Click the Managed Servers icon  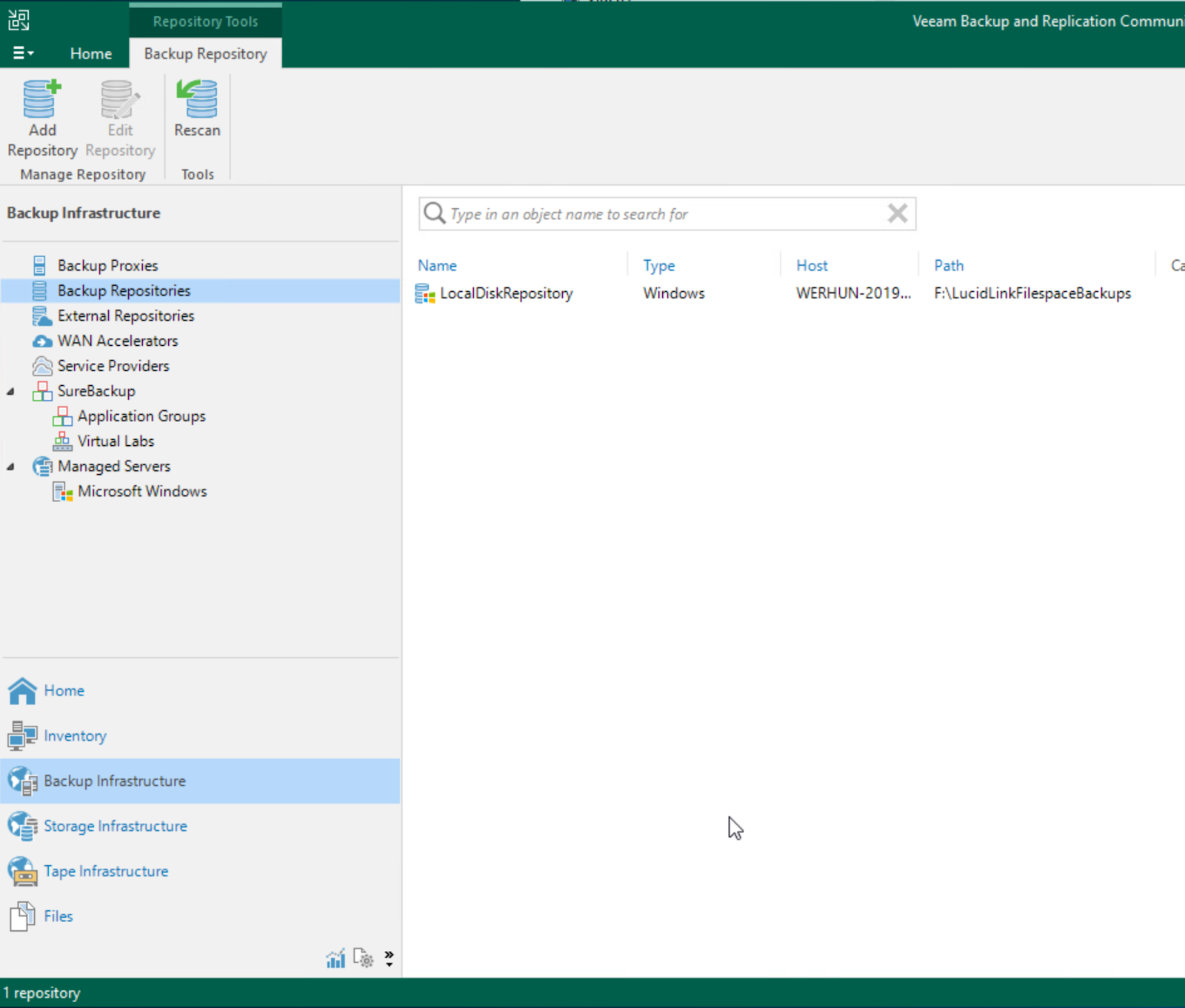(42, 467)
